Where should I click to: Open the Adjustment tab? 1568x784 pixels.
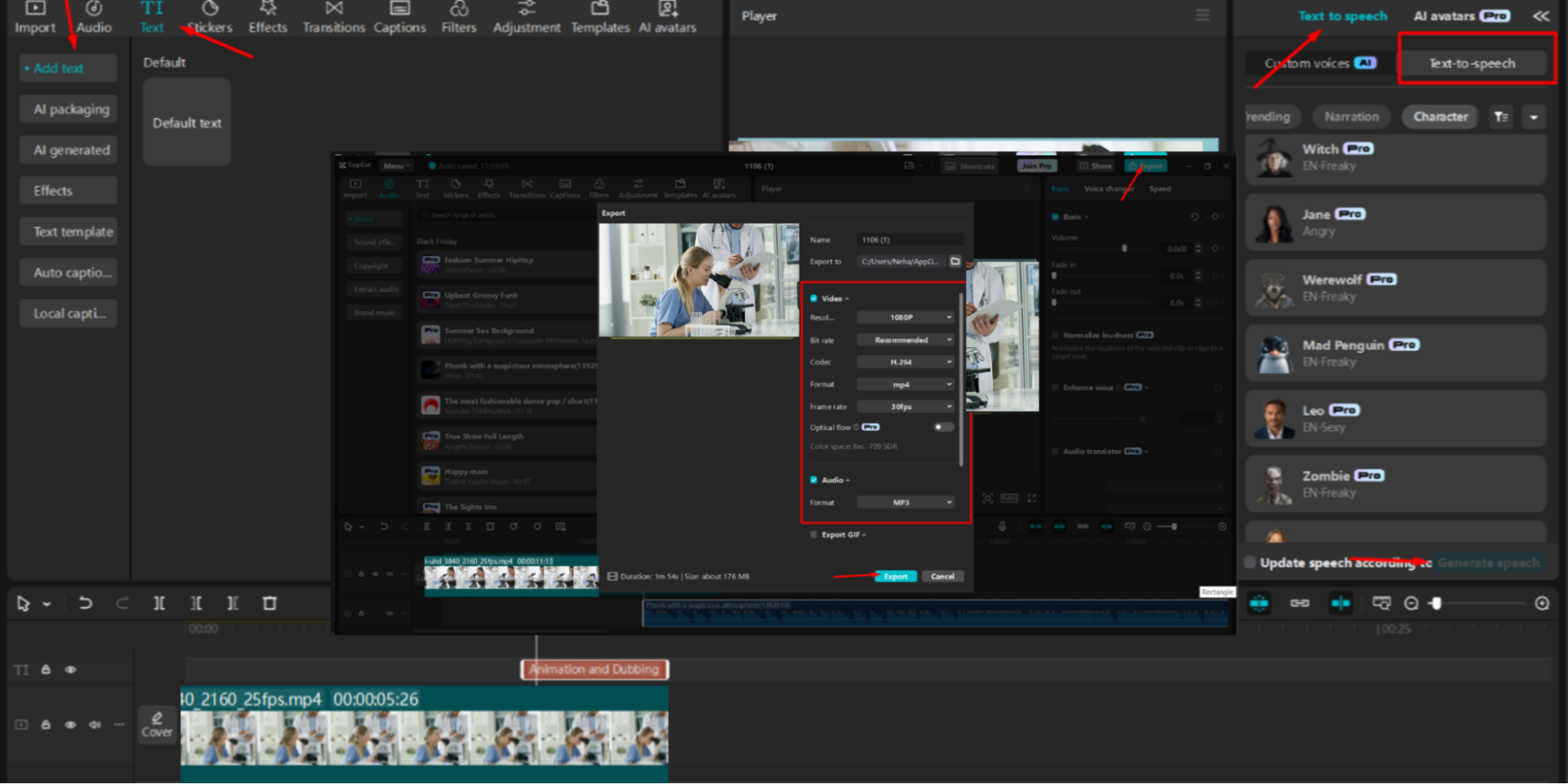pyautogui.click(x=527, y=18)
